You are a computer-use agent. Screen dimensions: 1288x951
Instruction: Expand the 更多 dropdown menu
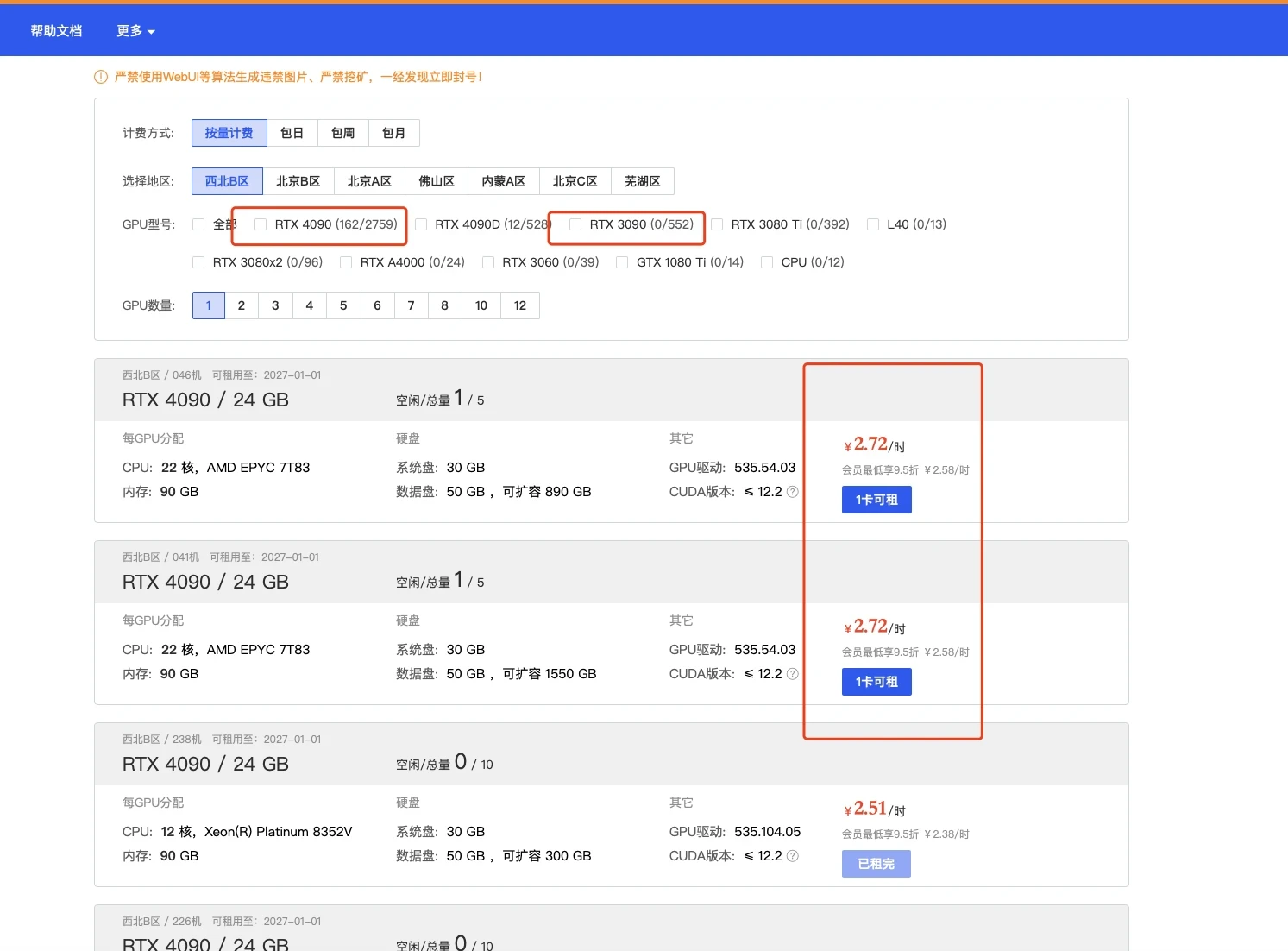(135, 31)
